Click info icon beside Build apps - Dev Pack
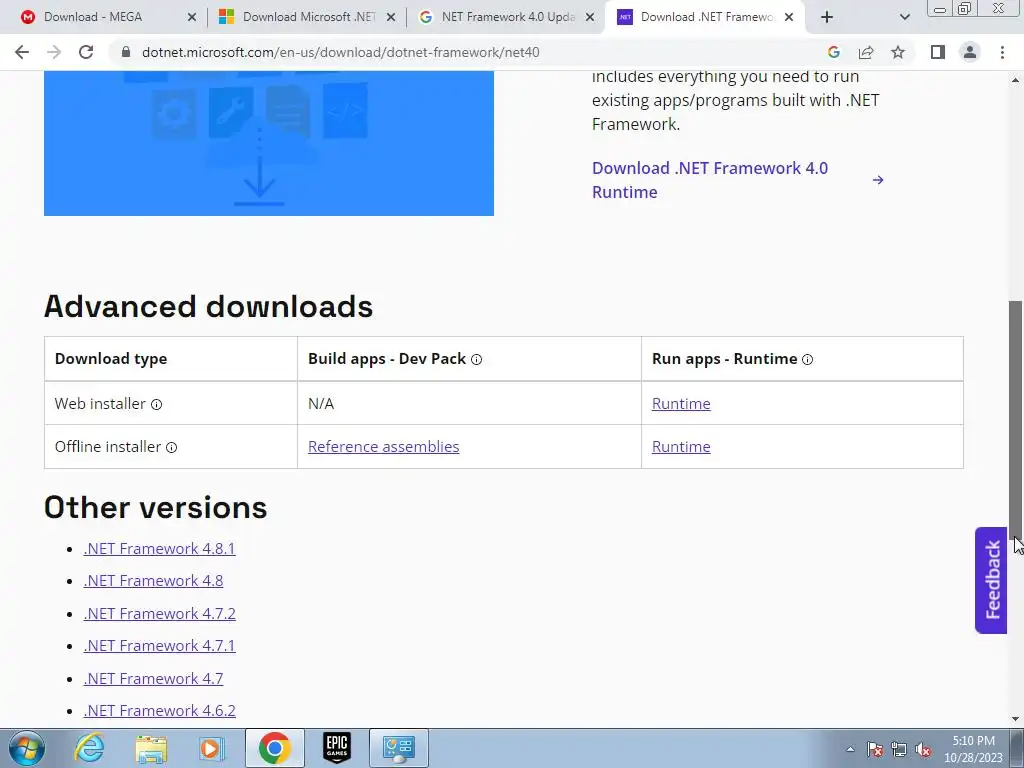 click(x=477, y=359)
